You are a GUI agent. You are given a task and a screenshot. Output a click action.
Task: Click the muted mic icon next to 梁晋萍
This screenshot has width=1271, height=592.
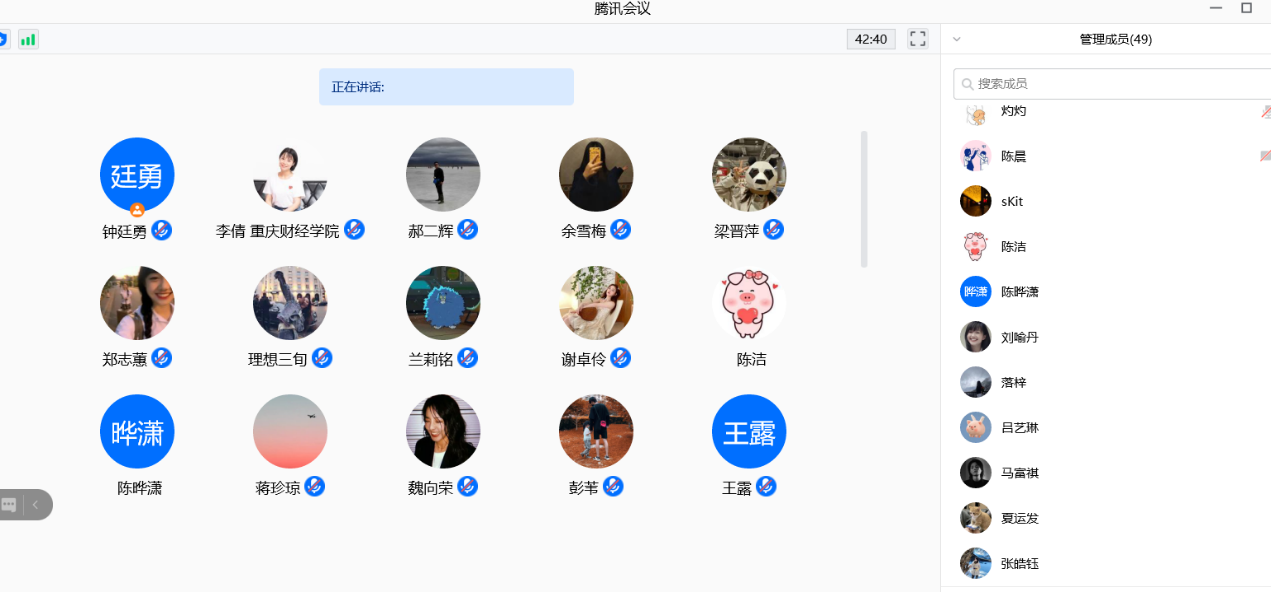tap(773, 230)
